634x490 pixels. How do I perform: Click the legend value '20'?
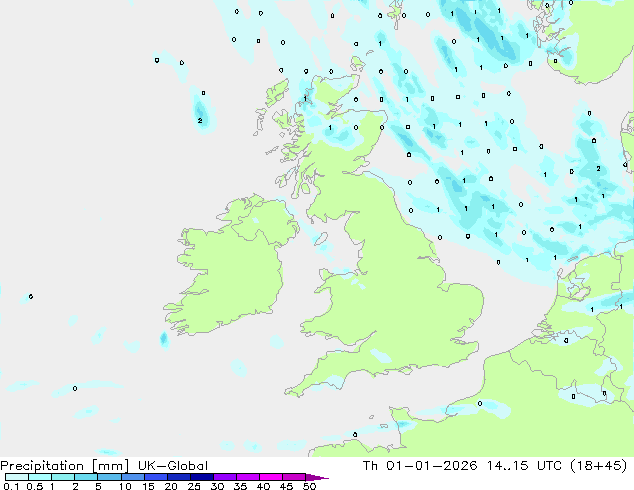[171, 486]
